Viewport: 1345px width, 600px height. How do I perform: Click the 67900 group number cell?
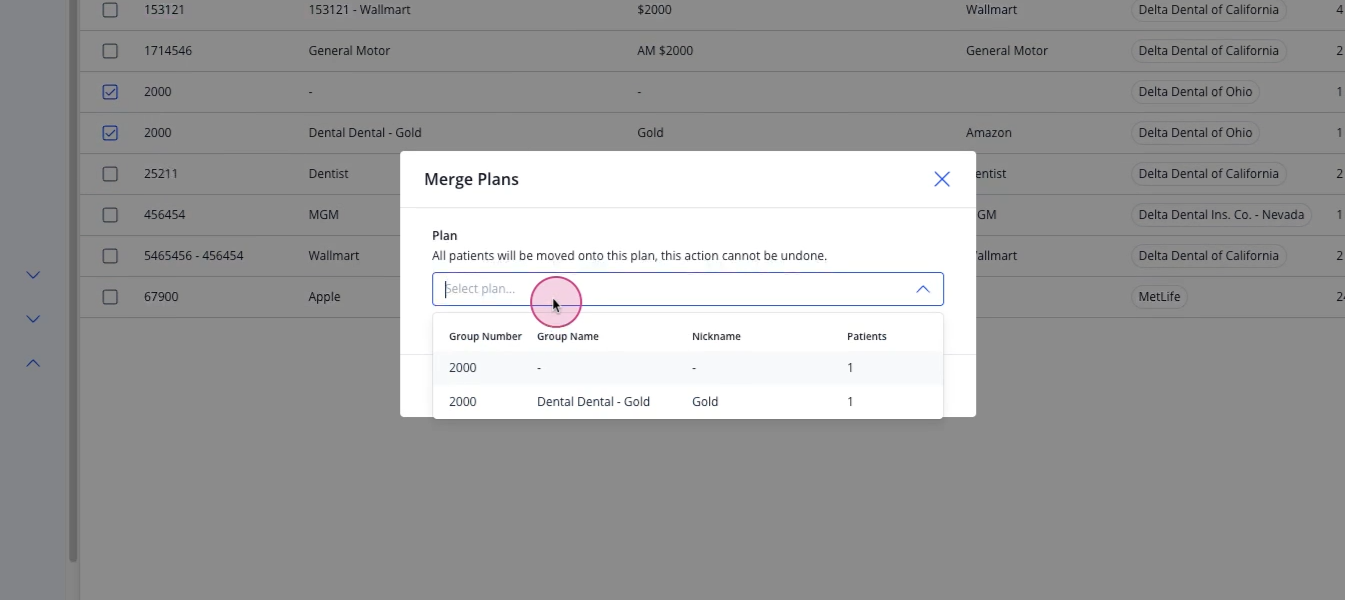tap(161, 297)
